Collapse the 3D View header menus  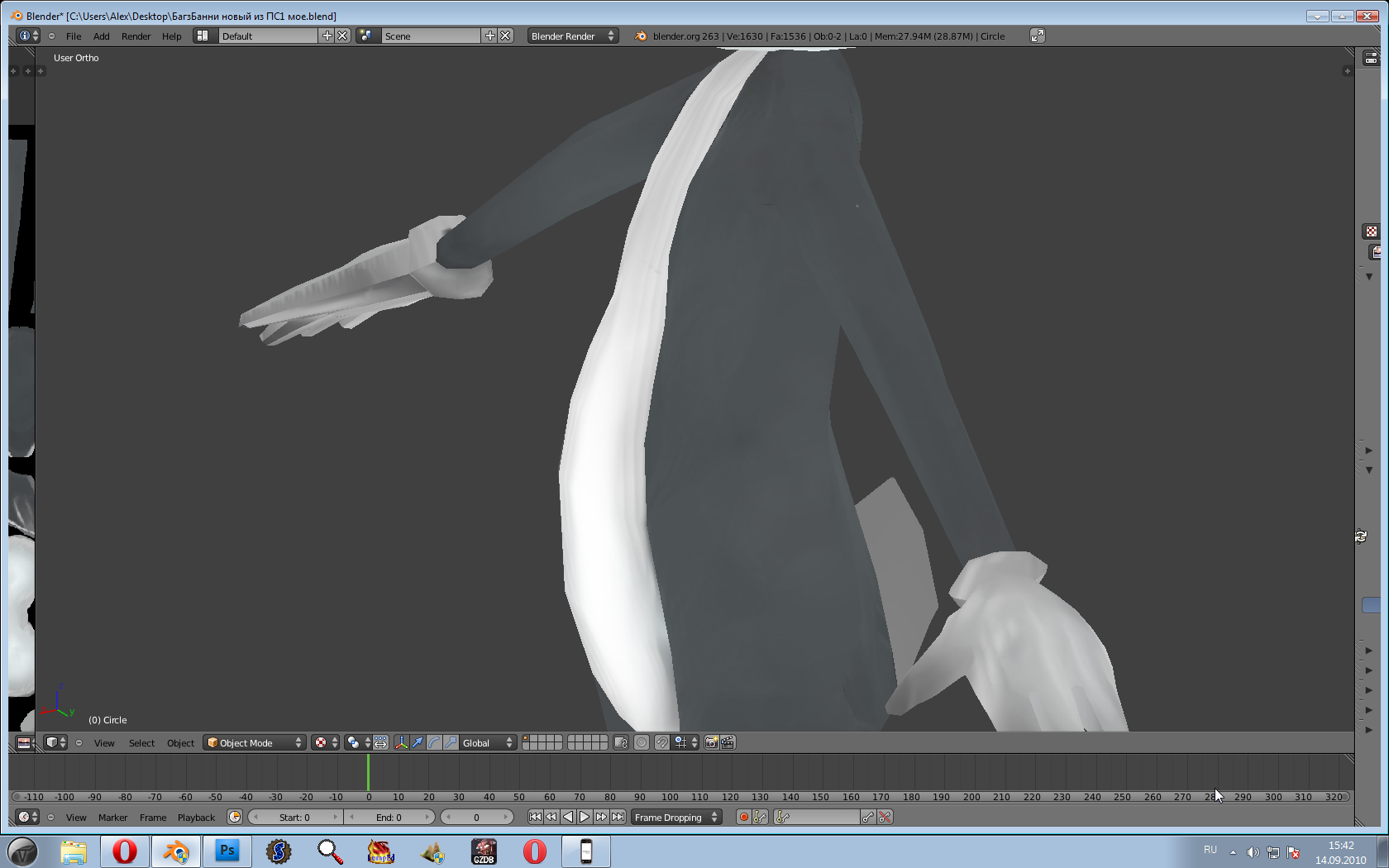(x=79, y=742)
